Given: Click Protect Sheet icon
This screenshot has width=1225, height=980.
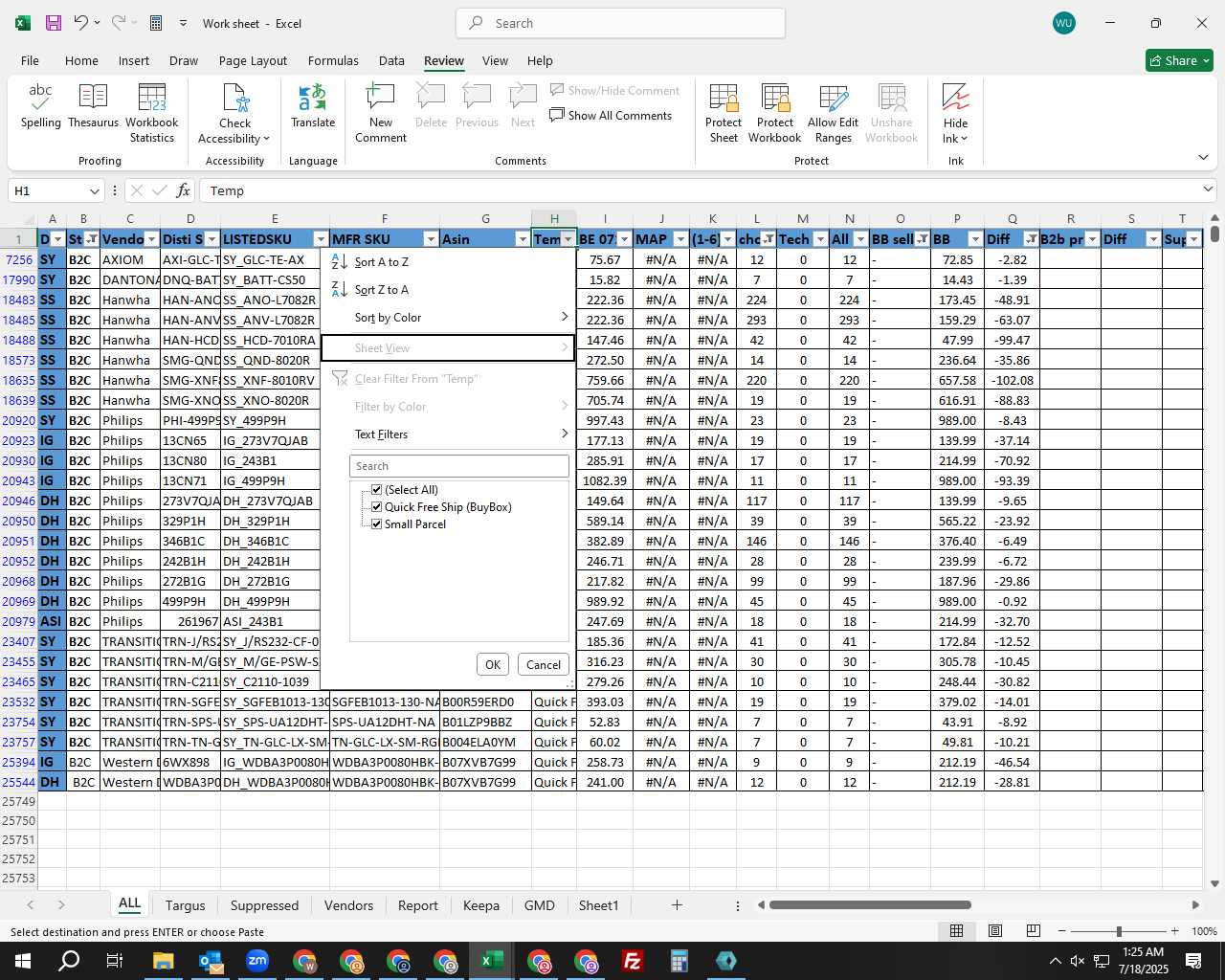Looking at the screenshot, I should pos(724,114).
